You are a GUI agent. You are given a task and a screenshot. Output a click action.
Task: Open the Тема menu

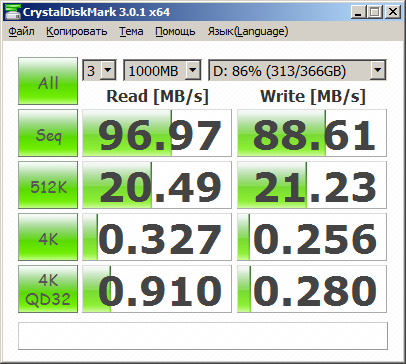(x=131, y=31)
